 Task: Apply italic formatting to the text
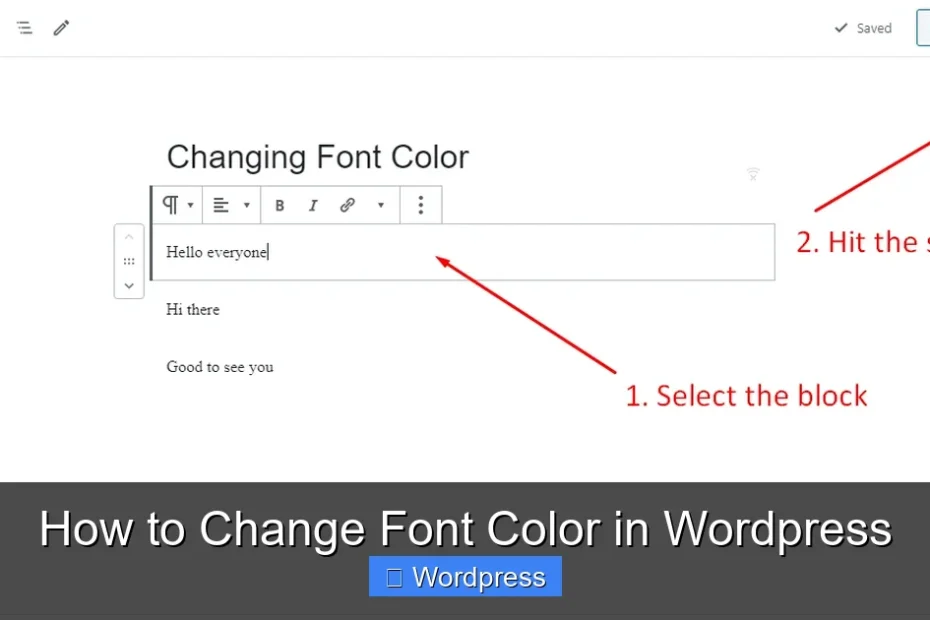tap(313, 205)
